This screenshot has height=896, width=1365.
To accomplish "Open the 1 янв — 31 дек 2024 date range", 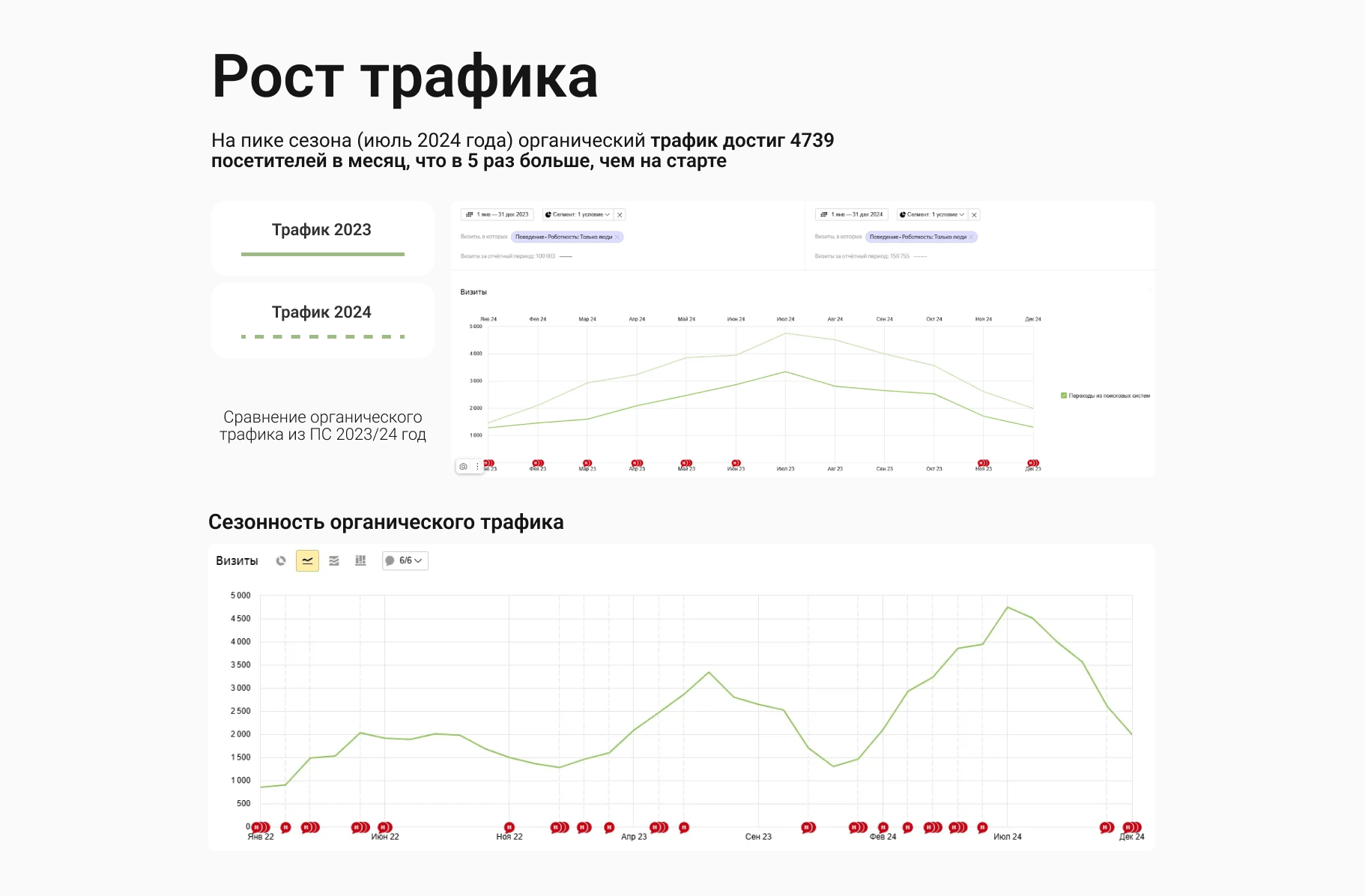I will 852,215.
